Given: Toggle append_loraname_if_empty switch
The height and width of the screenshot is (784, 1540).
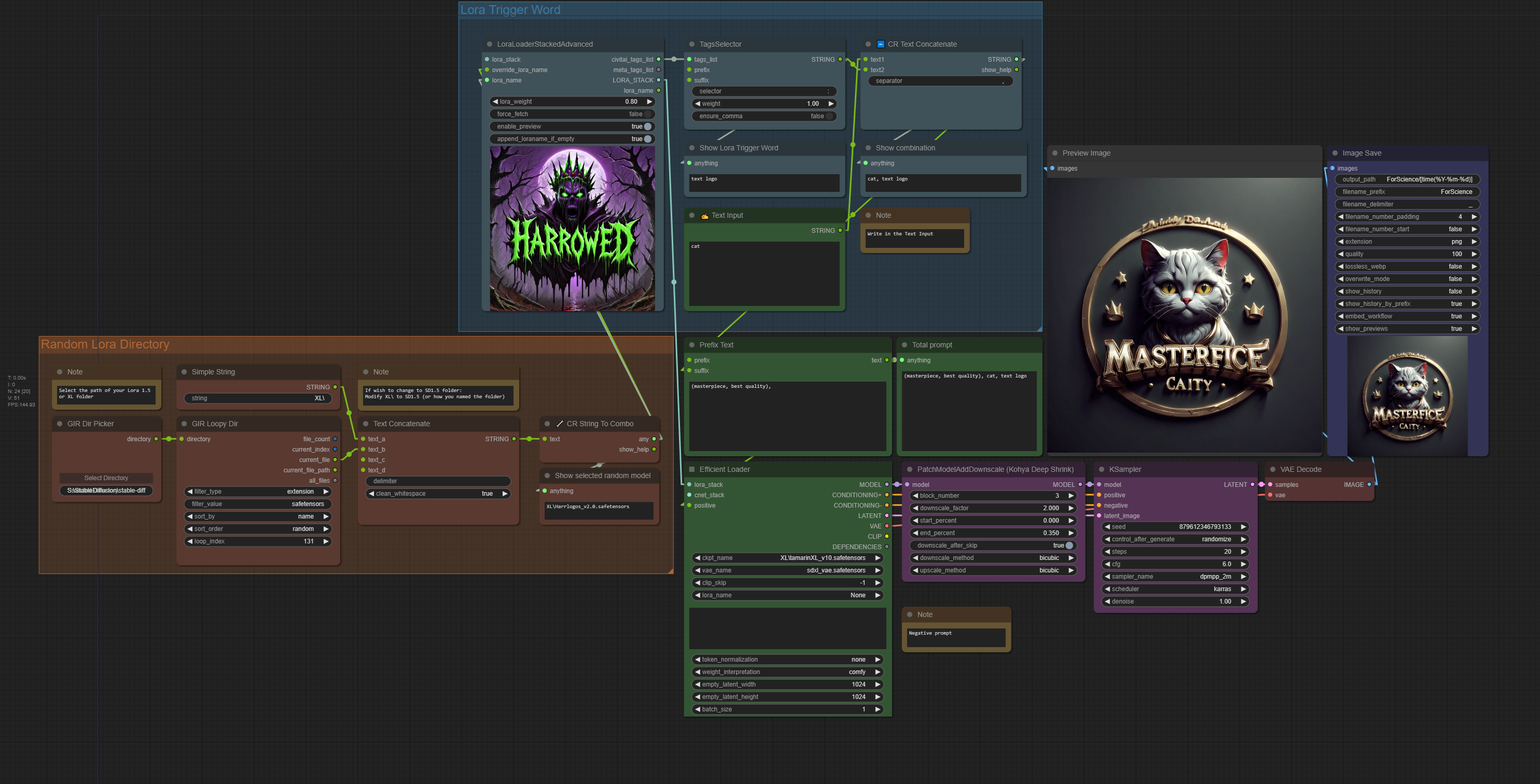Looking at the screenshot, I should pos(647,139).
